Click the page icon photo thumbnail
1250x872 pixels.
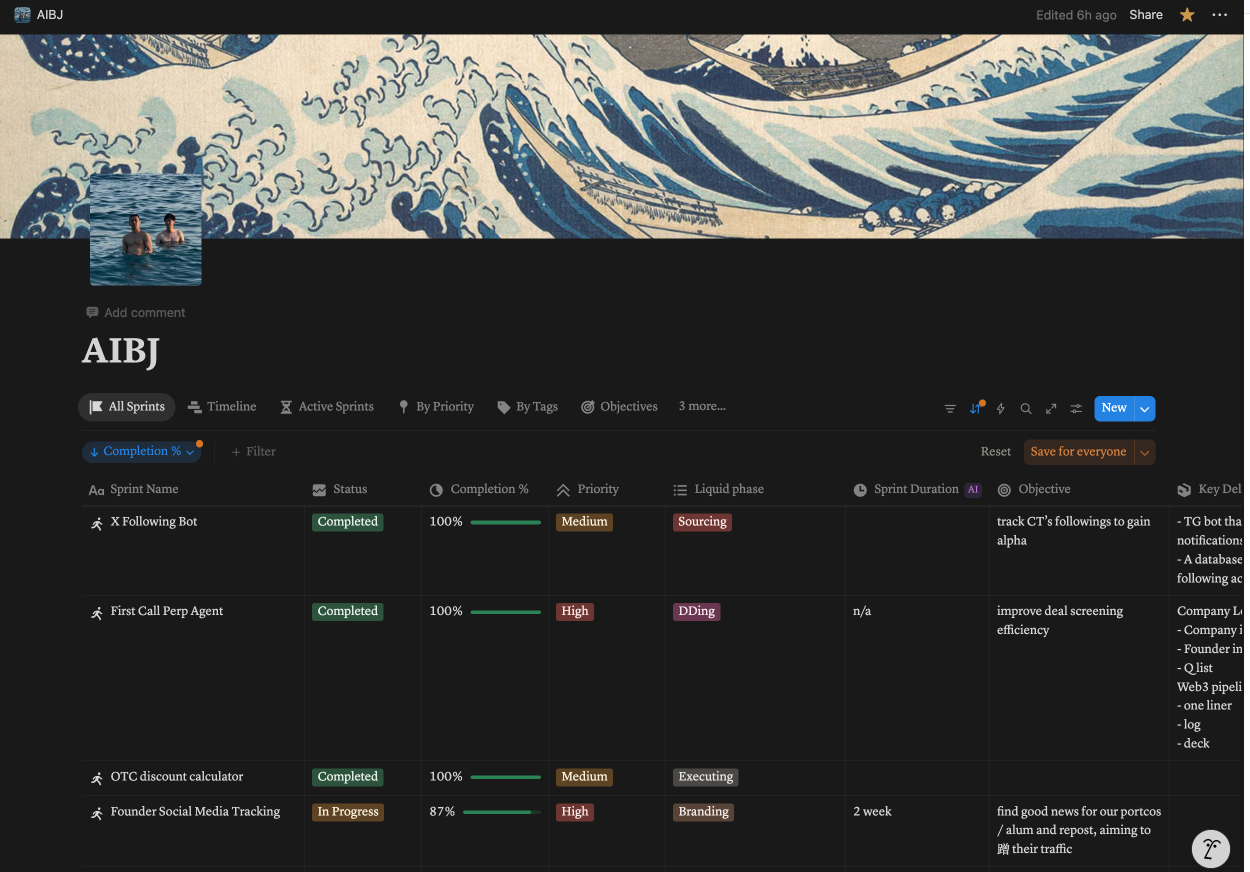tap(146, 229)
